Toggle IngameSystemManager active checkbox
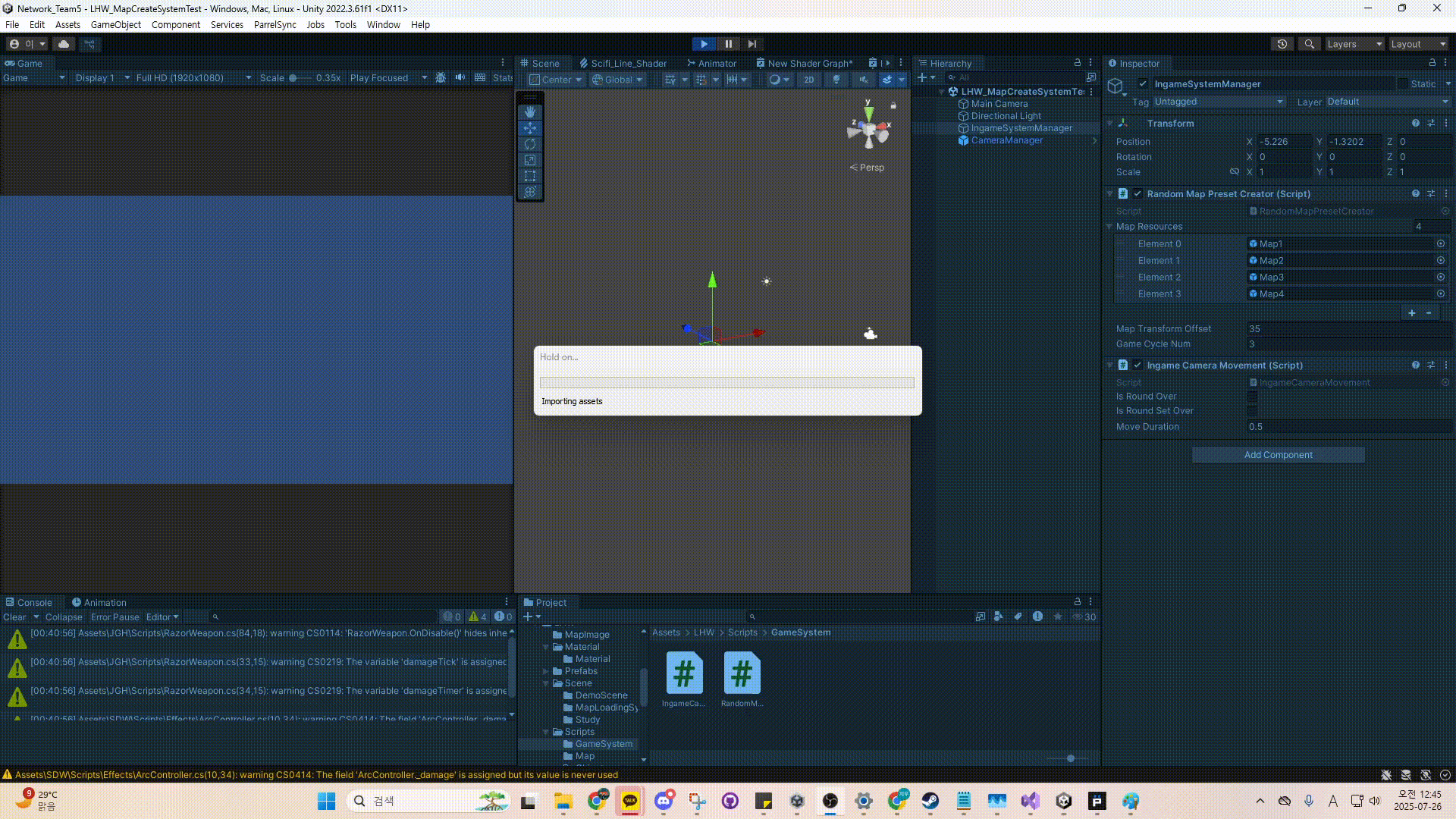1456x819 pixels. (x=1143, y=84)
